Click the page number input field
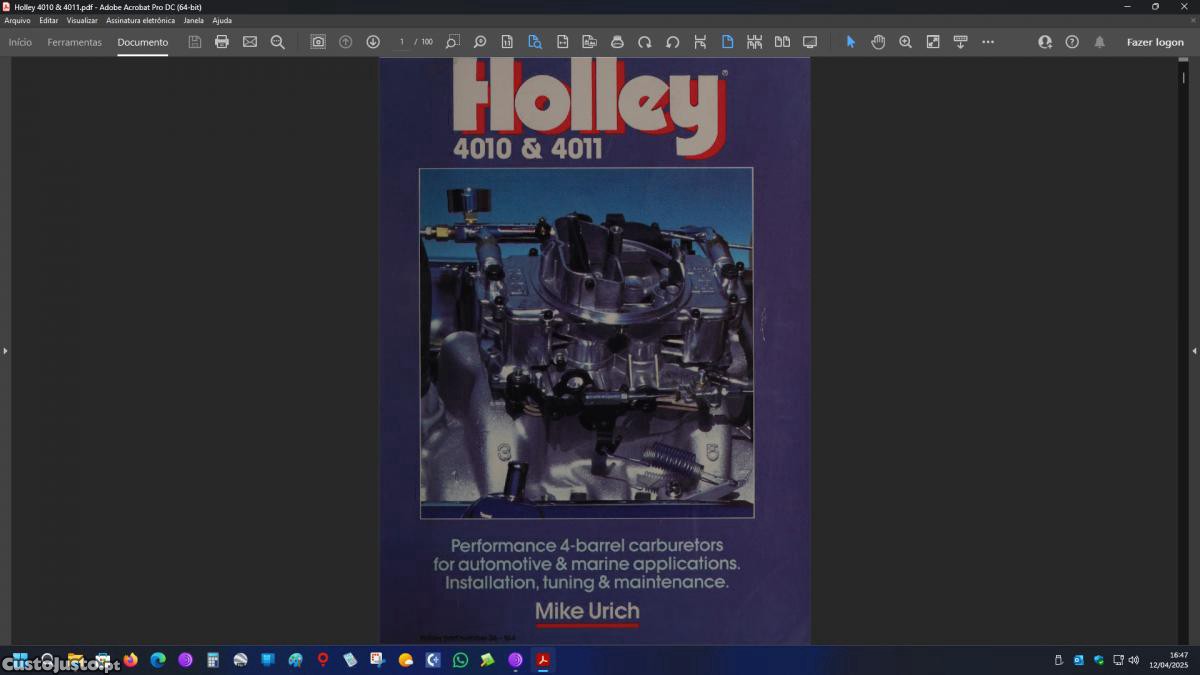Viewport: 1200px width, 675px height. tap(402, 42)
